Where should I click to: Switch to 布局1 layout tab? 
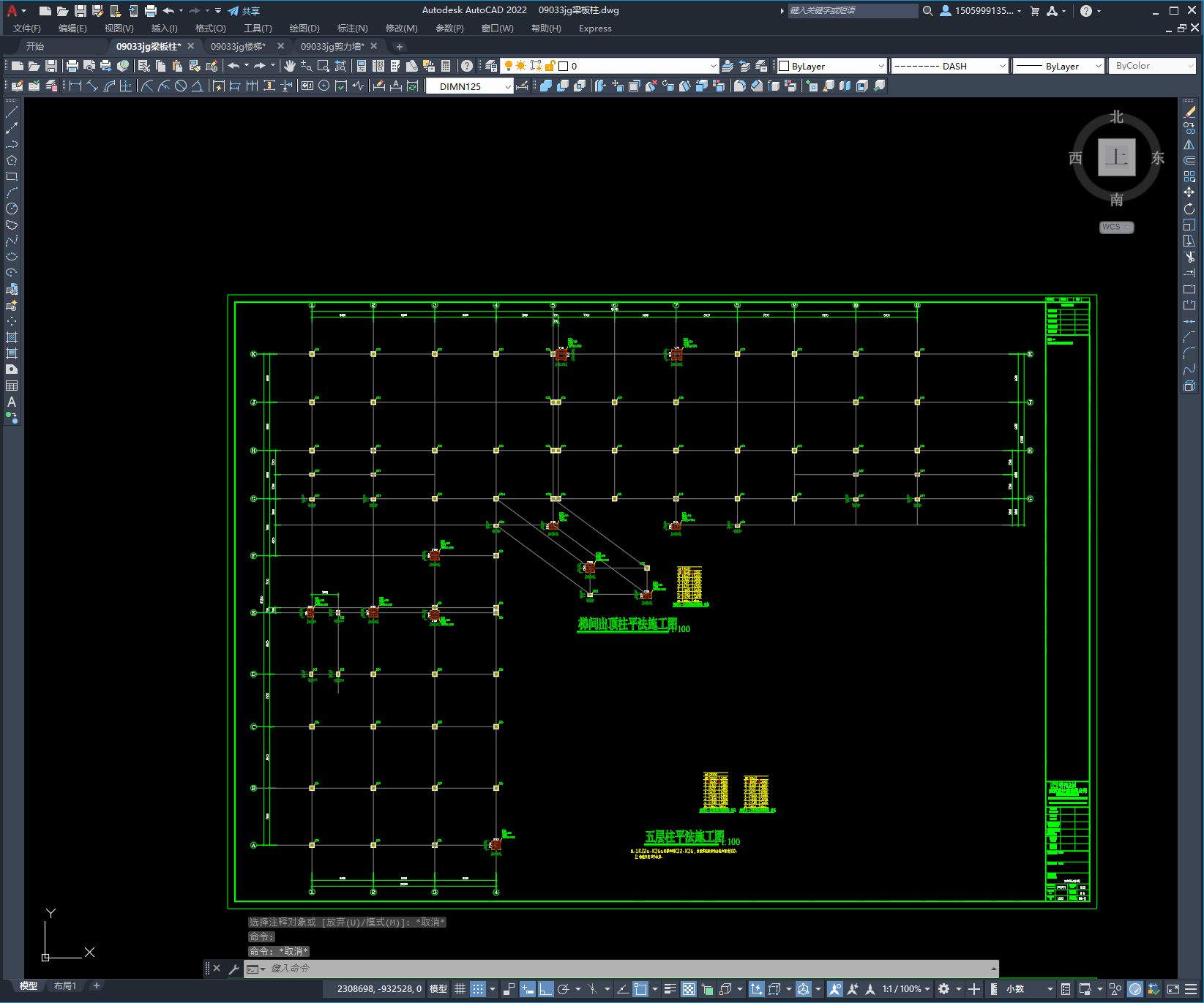[64, 985]
